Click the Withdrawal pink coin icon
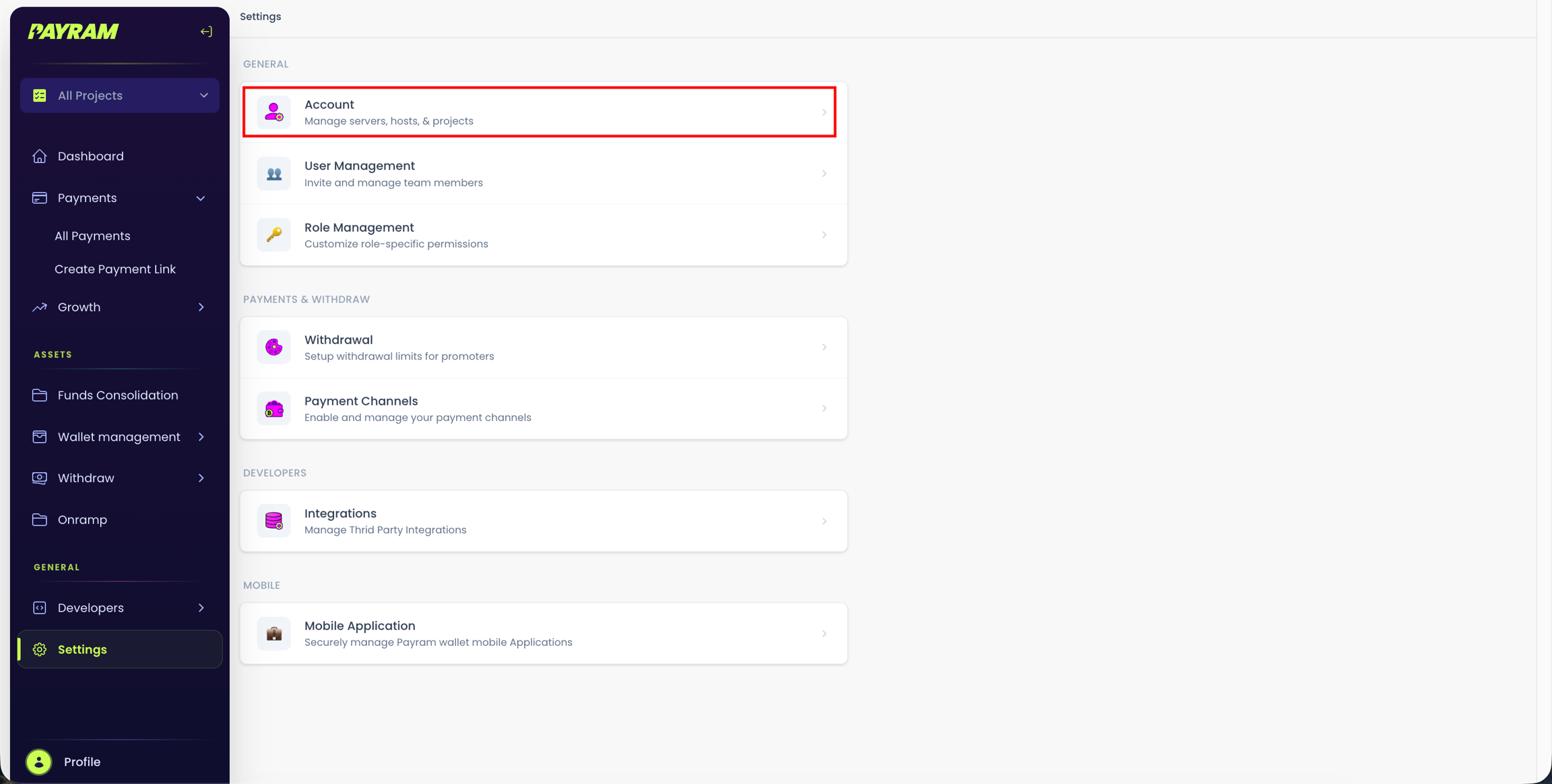This screenshot has height=784, width=1552. [273, 348]
